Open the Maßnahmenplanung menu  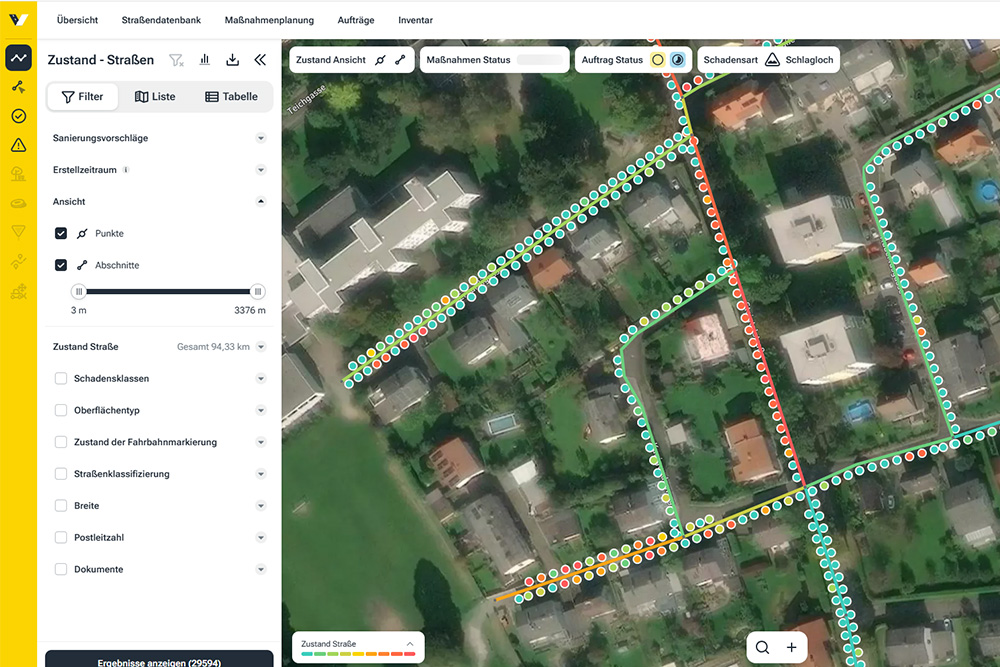pyautogui.click(x=269, y=20)
